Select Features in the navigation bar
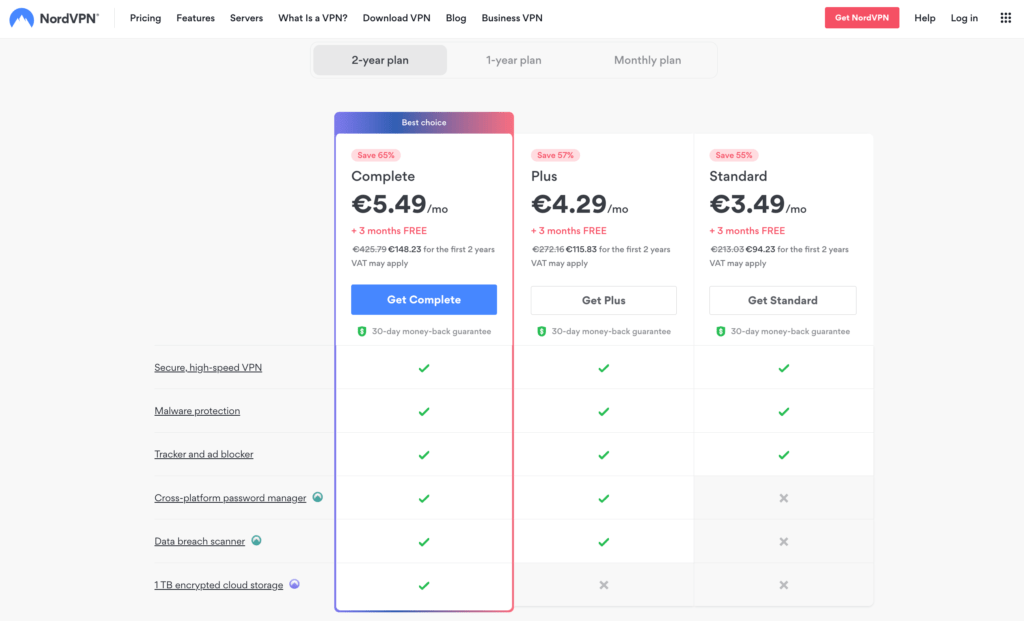Screen dimensions: 1024x621 point(195,17)
